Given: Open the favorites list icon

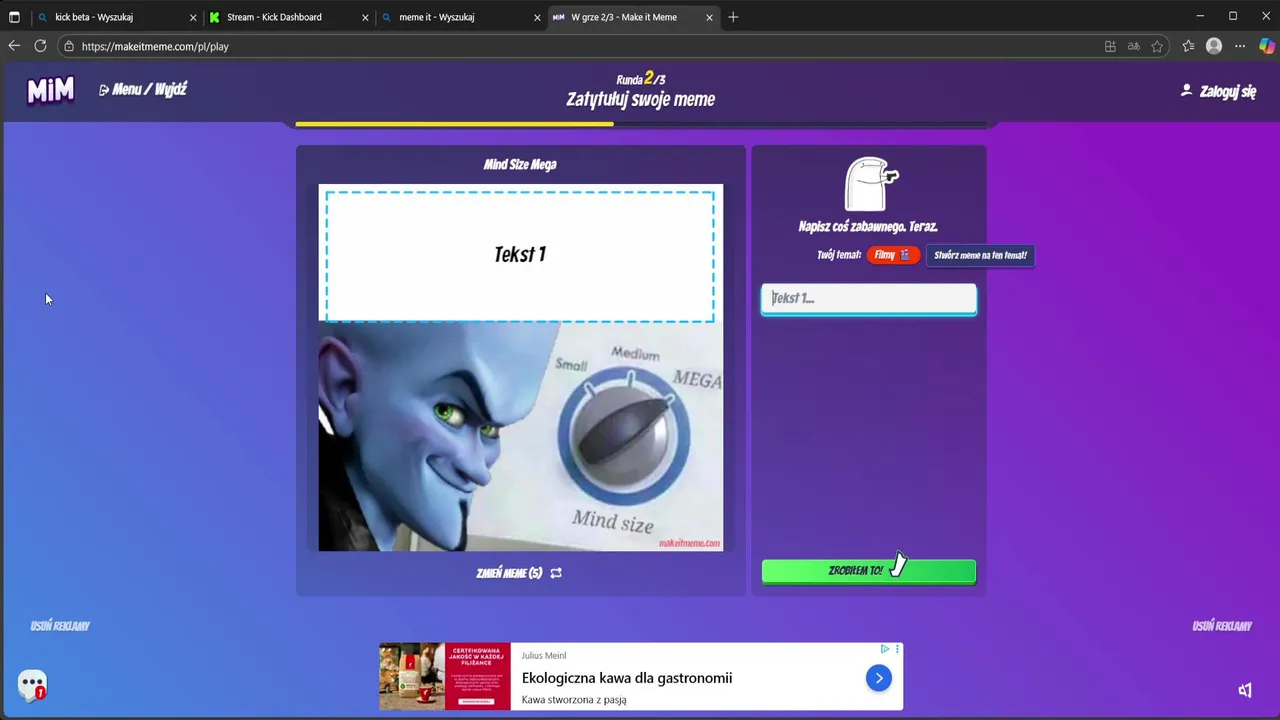Looking at the screenshot, I should coord(1188,46).
